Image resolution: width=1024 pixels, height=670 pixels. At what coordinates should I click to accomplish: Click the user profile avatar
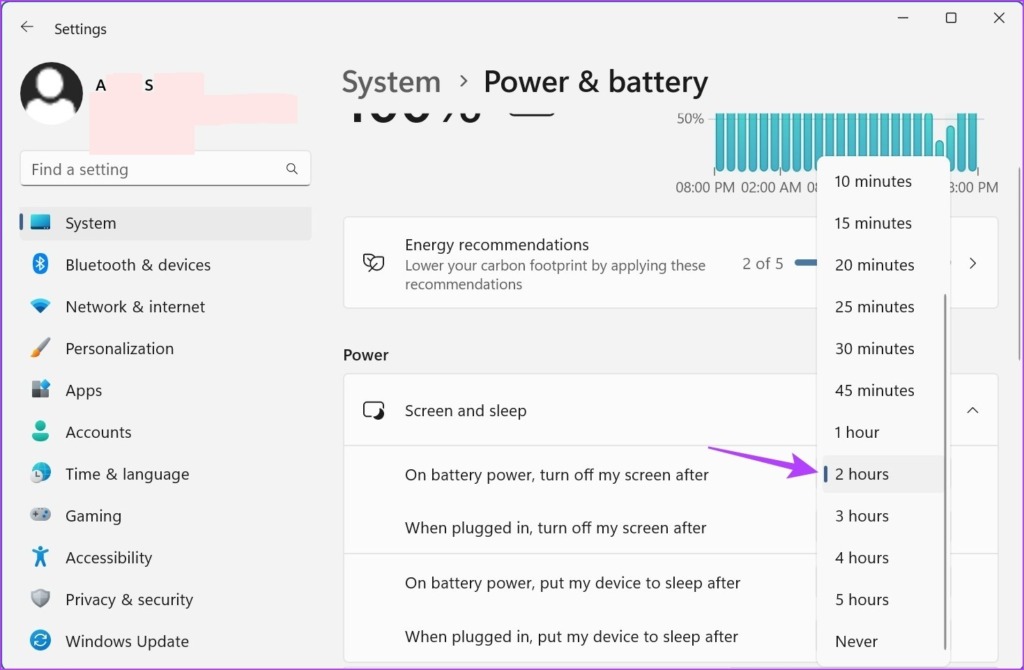[51, 93]
